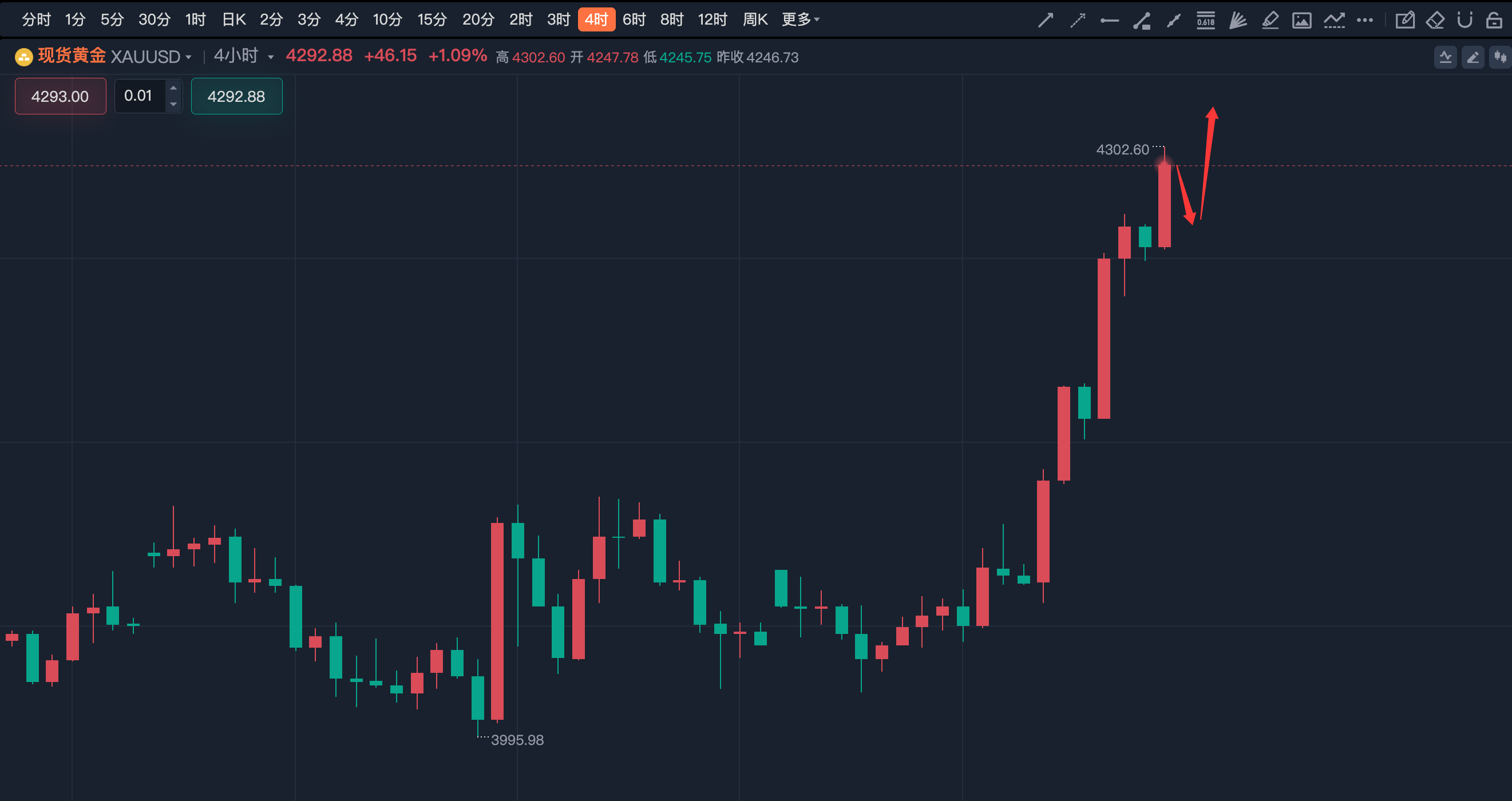The height and width of the screenshot is (801, 1512).
Task: Click the red 4293.00 sell price button
Action: (61, 96)
